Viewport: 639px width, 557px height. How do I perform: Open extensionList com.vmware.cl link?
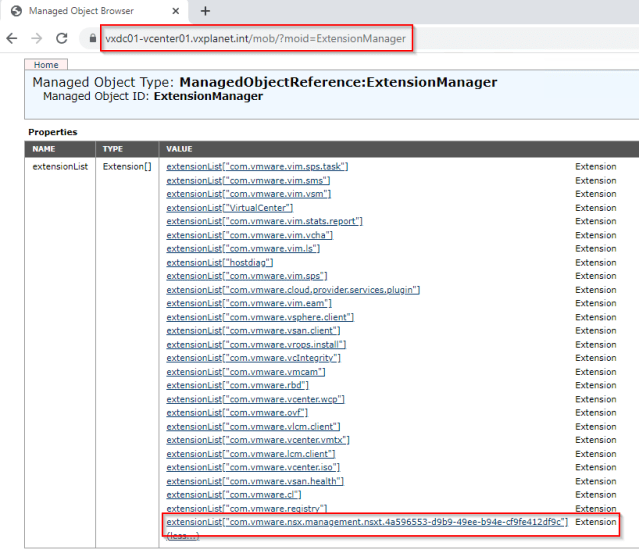point(234,495)
